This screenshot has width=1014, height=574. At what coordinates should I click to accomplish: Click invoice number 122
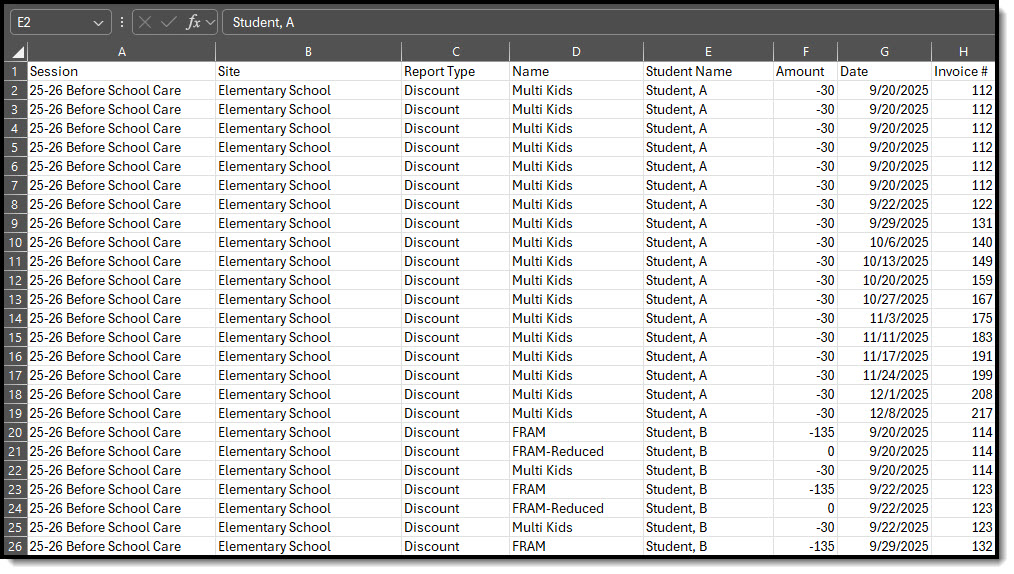pyautogui.click(x=963, y=204)
